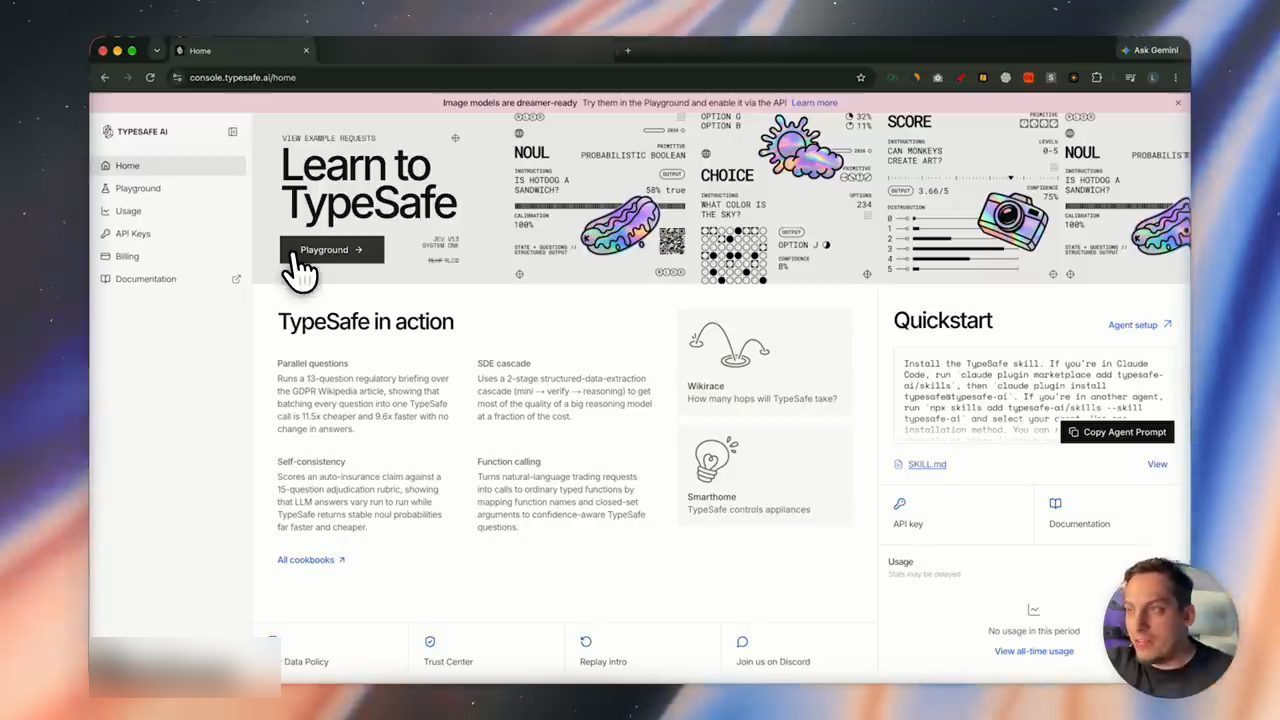The height and width of the screenshot is (720, 1280).
Task: View site information icon in address bar
Action: pos(177,77)
